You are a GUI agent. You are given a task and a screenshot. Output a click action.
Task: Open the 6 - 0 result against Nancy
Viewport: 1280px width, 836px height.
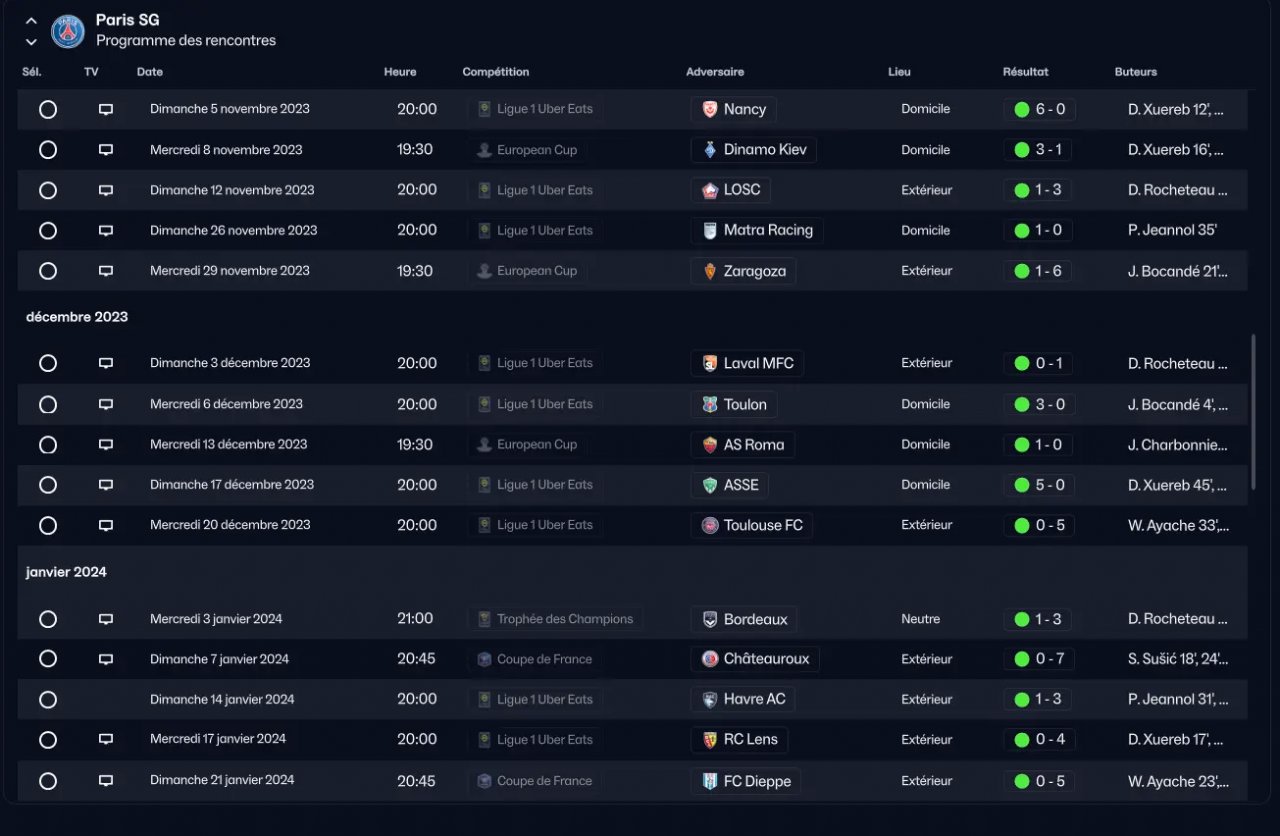point(1040,110)
